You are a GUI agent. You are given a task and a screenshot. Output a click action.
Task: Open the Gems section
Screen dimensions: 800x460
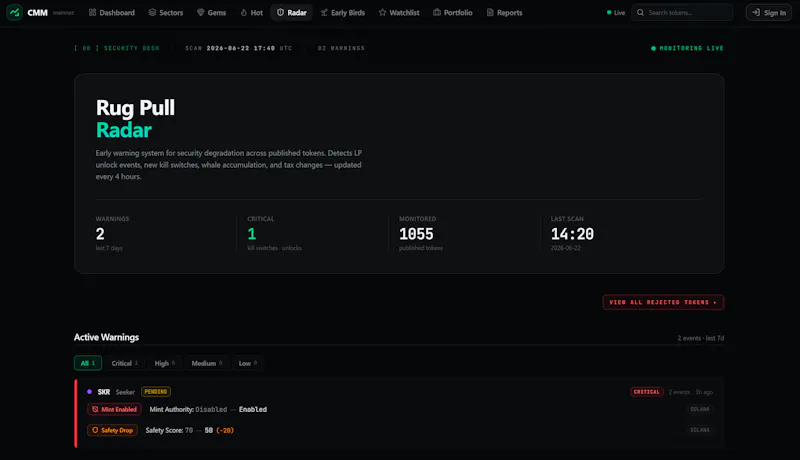click(211, 12)
